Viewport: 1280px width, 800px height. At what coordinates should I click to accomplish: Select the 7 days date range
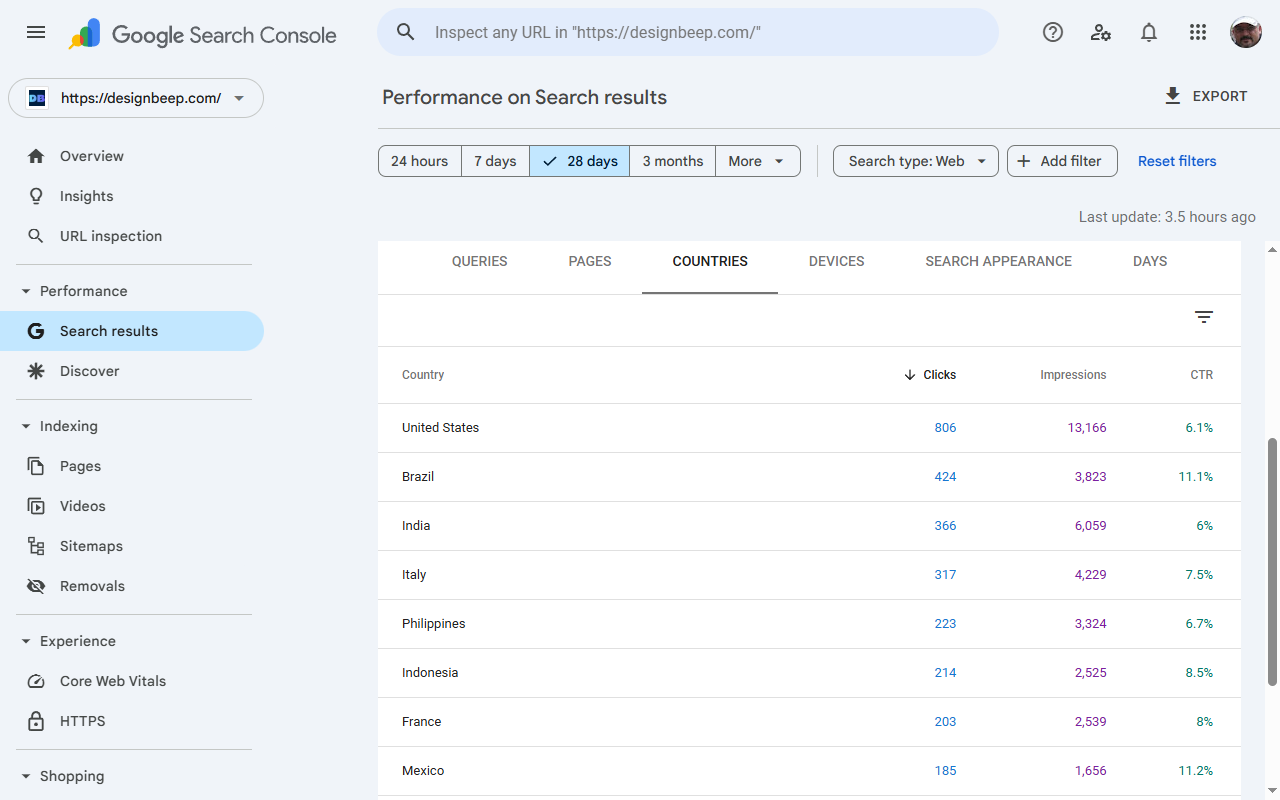495,161
